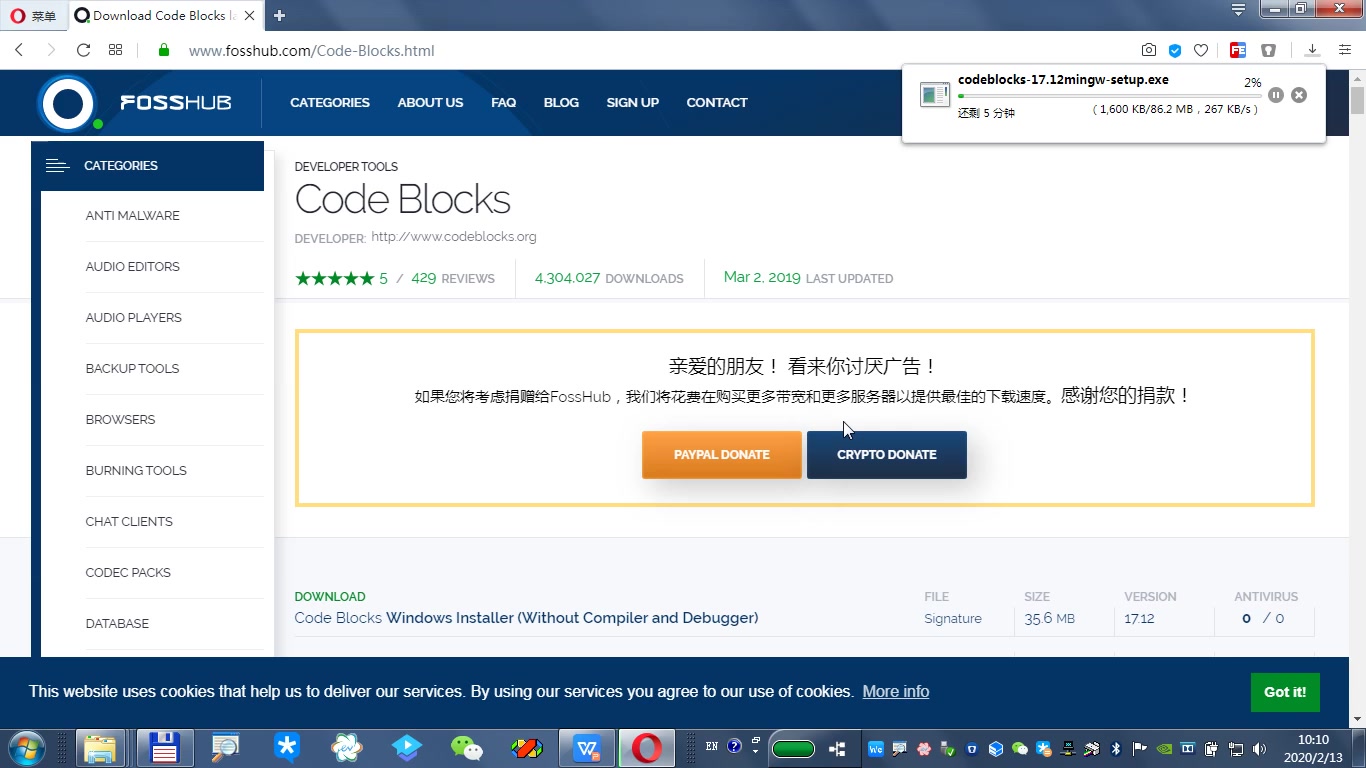Open volume control speaker tray icon

[1258, 748]
